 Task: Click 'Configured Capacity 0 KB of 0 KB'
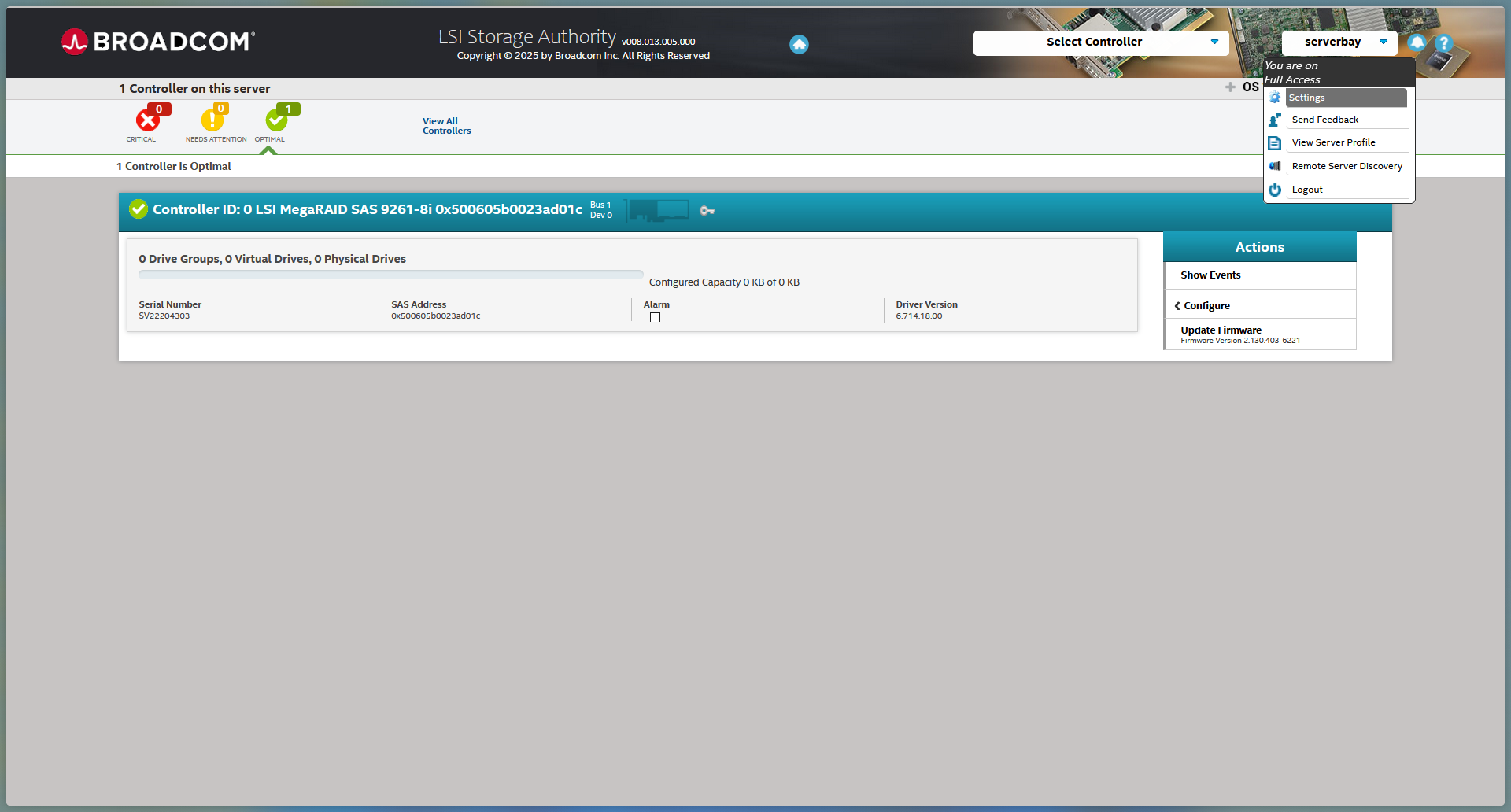[x=724, y=282]
